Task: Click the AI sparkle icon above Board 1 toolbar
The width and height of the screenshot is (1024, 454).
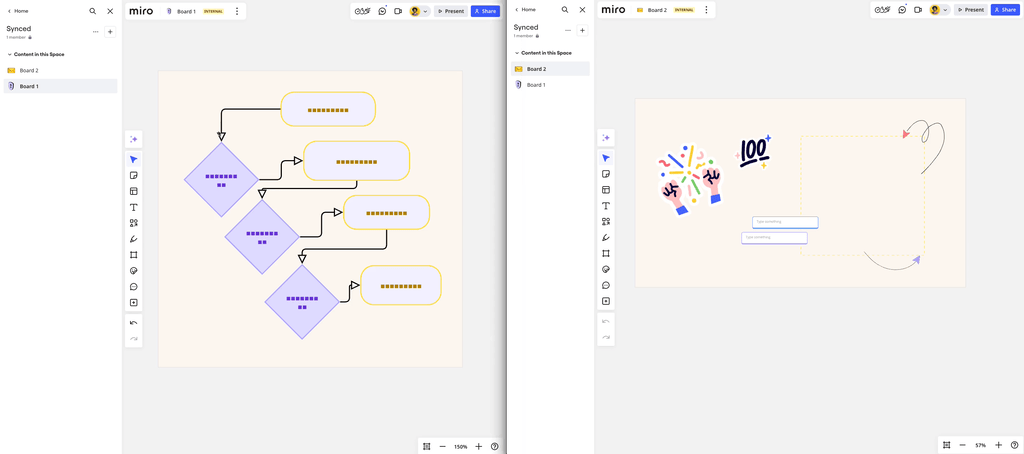Action: tap(133, 139)
